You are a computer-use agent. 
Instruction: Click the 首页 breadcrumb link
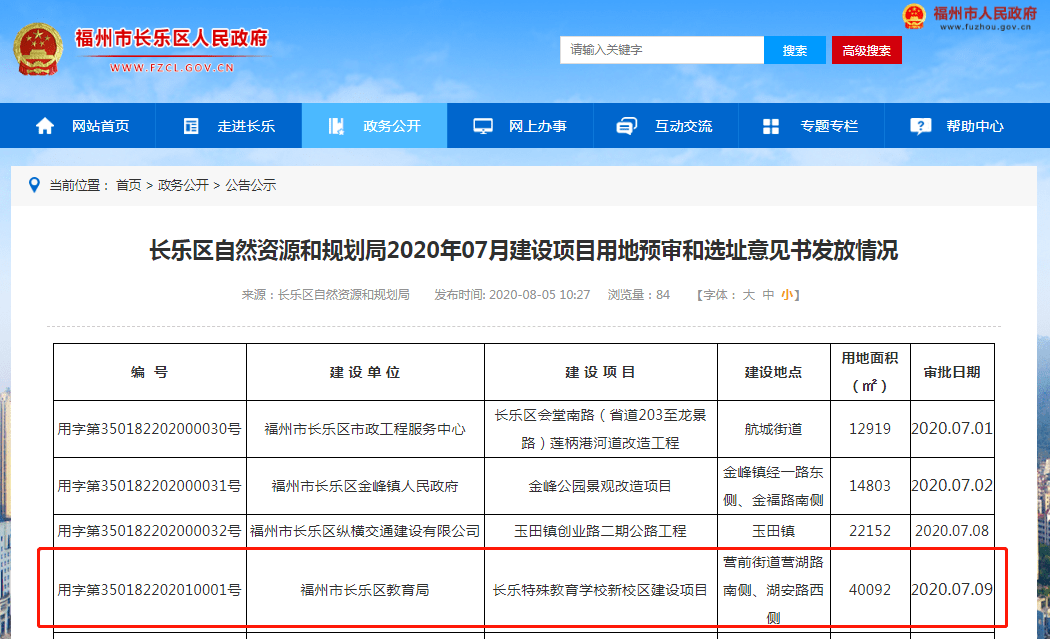click(x=129, y=186)
